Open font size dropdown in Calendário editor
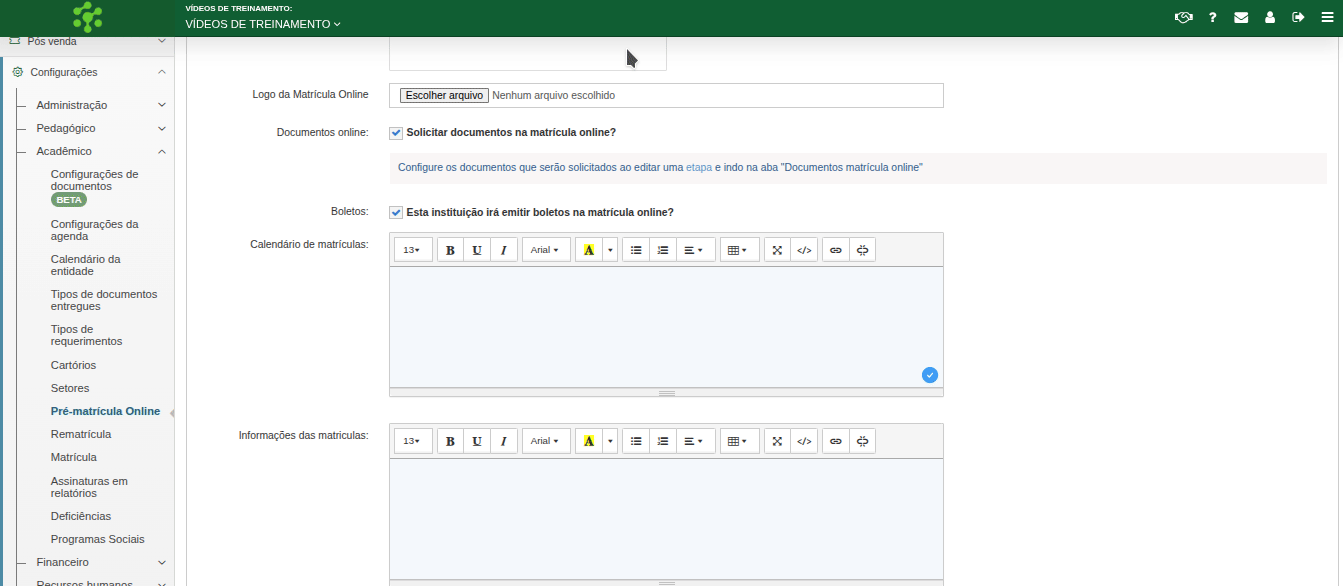The height and width of the screenshot is (586, 1343). pyautogui.click(x=412, y=250)
